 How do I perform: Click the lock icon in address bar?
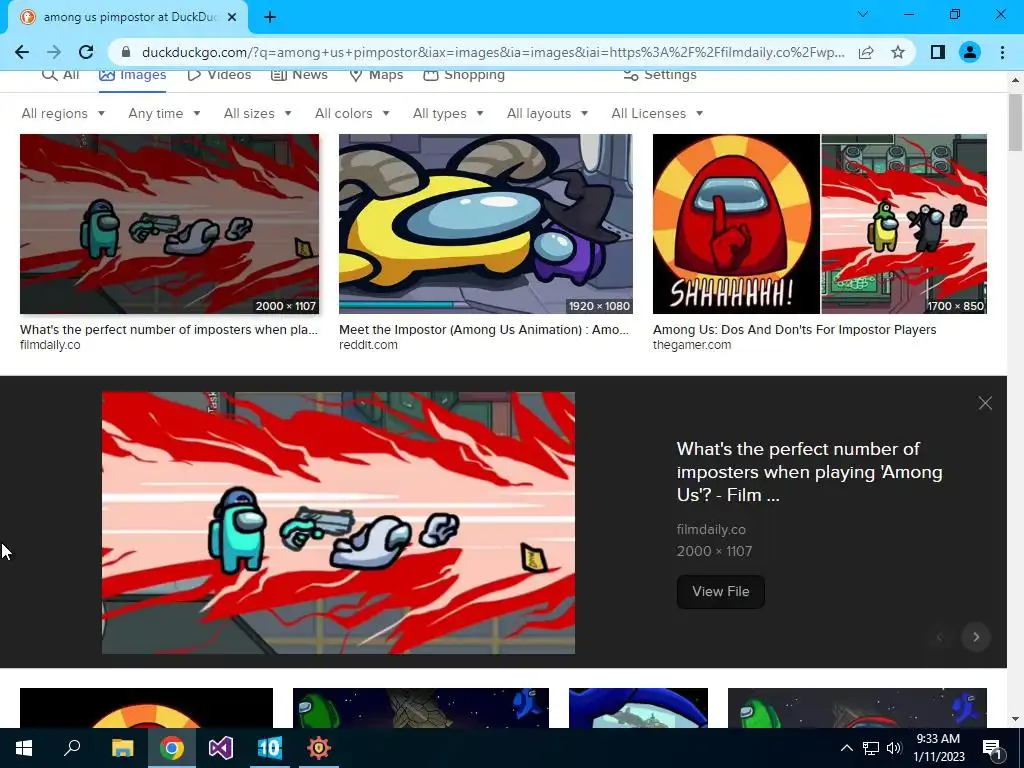tap(126, 52)
